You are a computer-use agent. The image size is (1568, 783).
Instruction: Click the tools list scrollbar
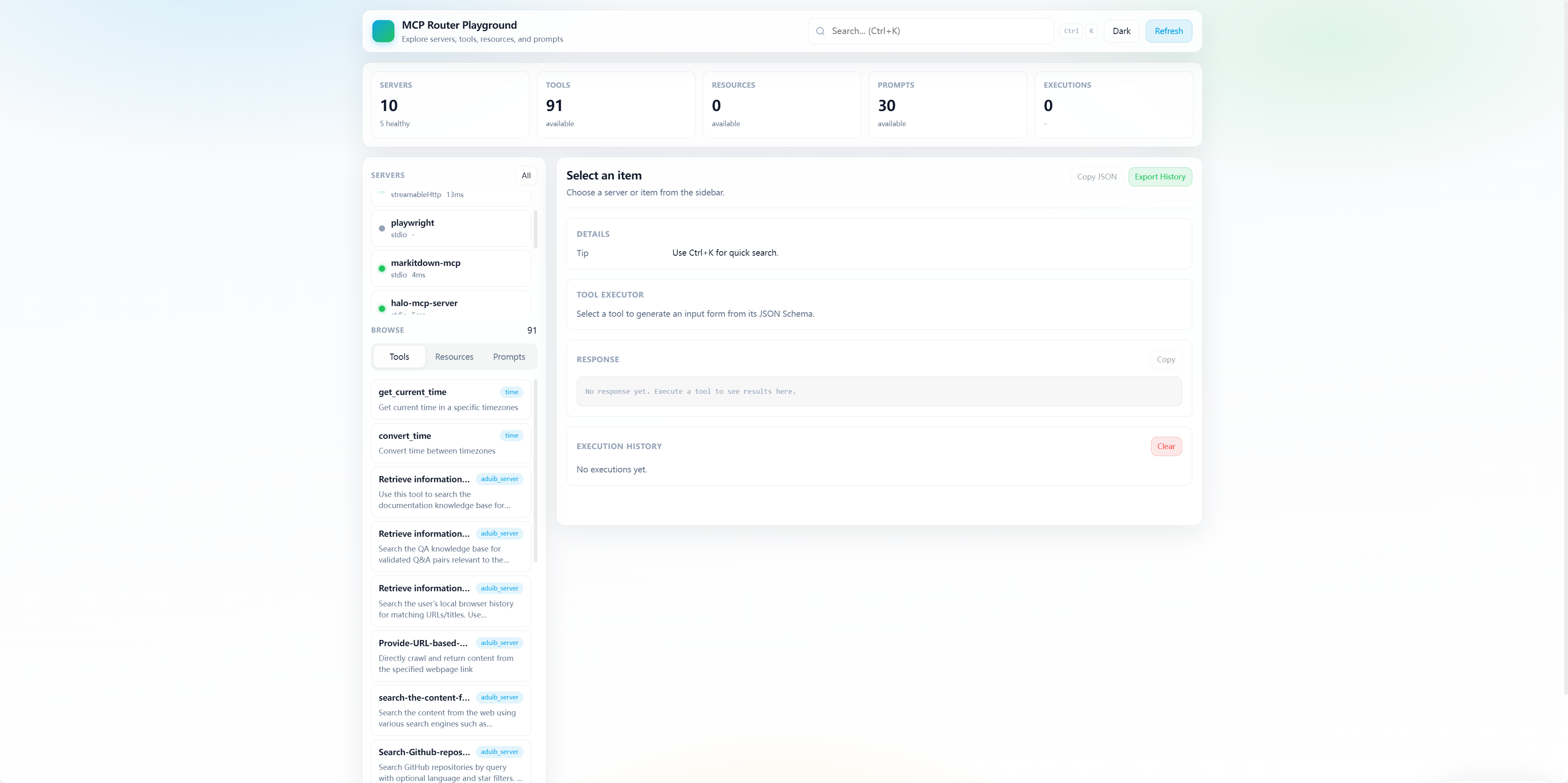[x=536, y=471]
